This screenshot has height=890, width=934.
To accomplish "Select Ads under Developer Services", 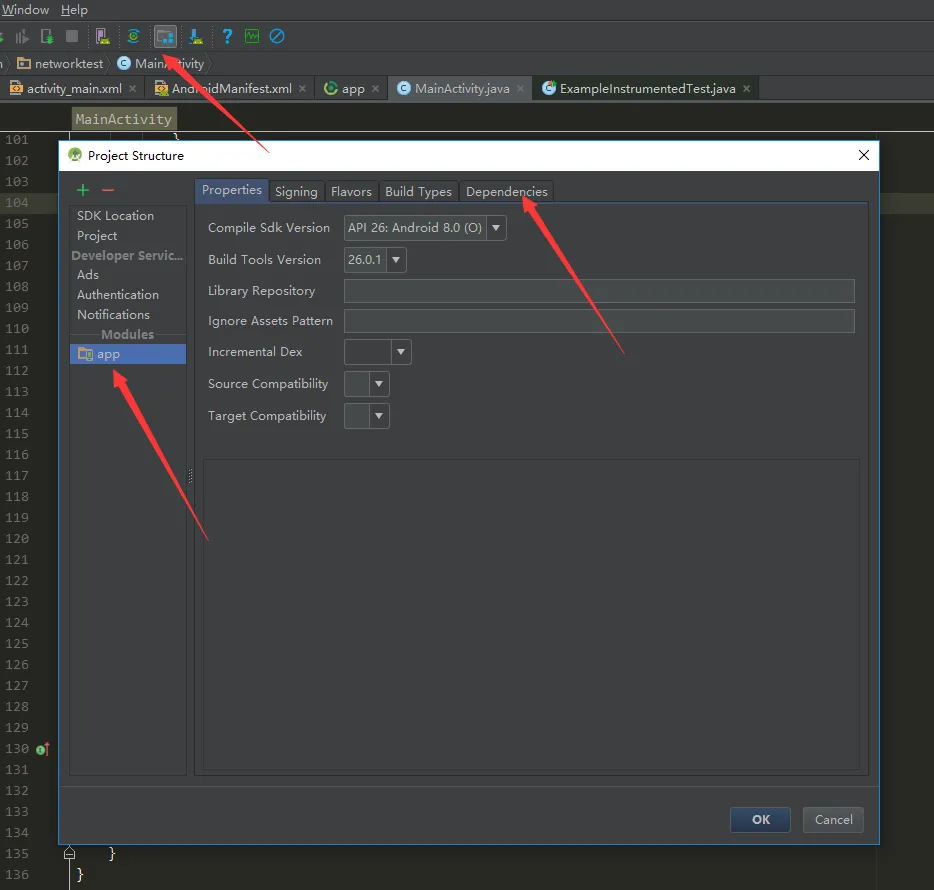I will click(x=88, y=275).
